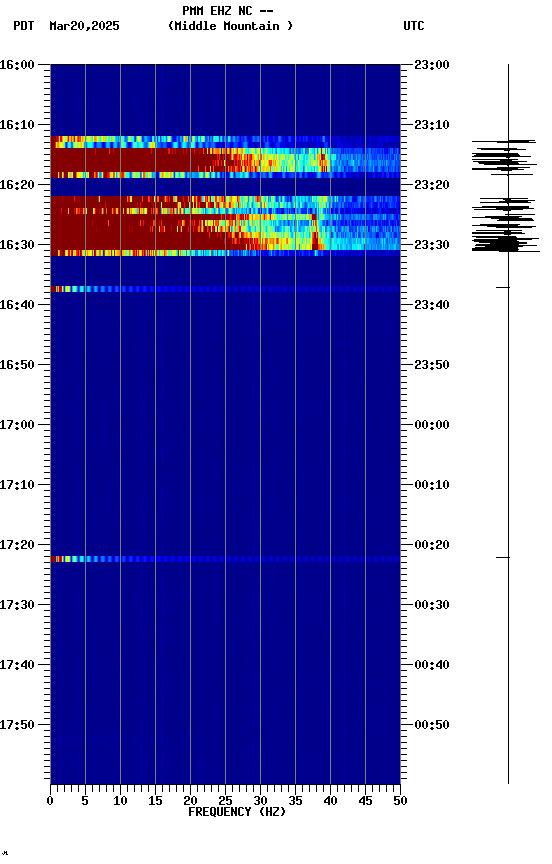The image size is (552, 864).
Task: Click the 00:20 UTC time label
Action: (x=432, y=545)
